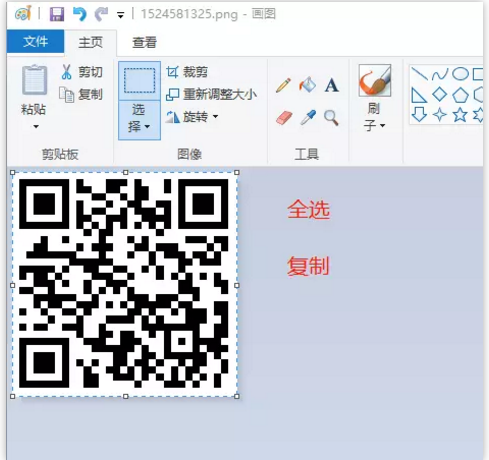
Task: Select the Pentagon shape
Action: pos(460,95)
